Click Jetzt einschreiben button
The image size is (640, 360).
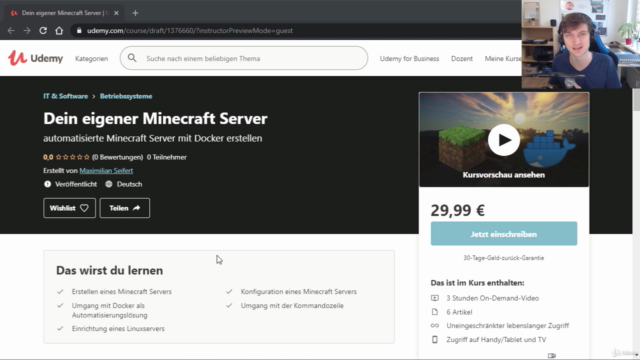(504, 234)
